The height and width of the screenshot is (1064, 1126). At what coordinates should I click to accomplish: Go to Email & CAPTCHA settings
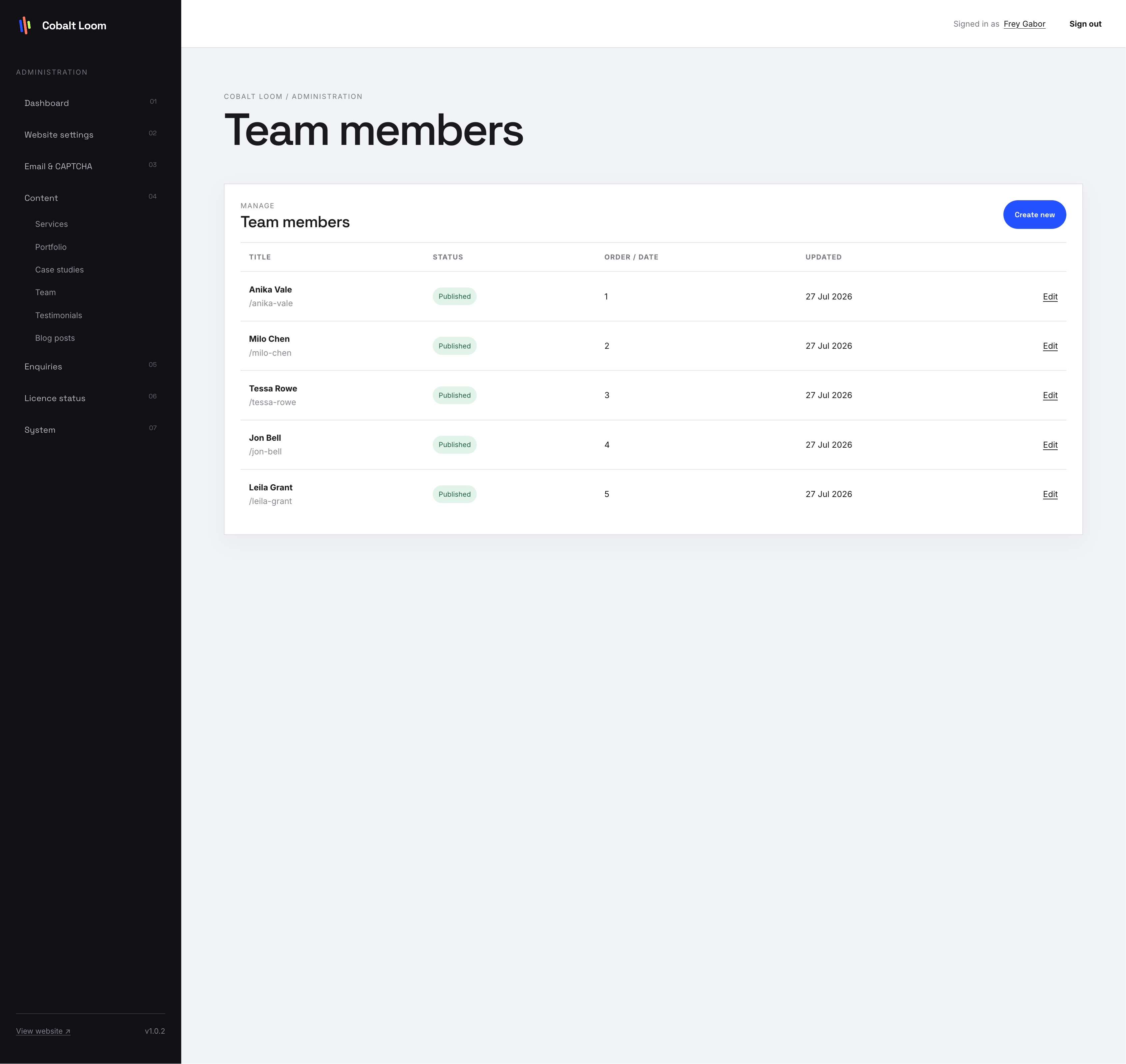point(91,166)
